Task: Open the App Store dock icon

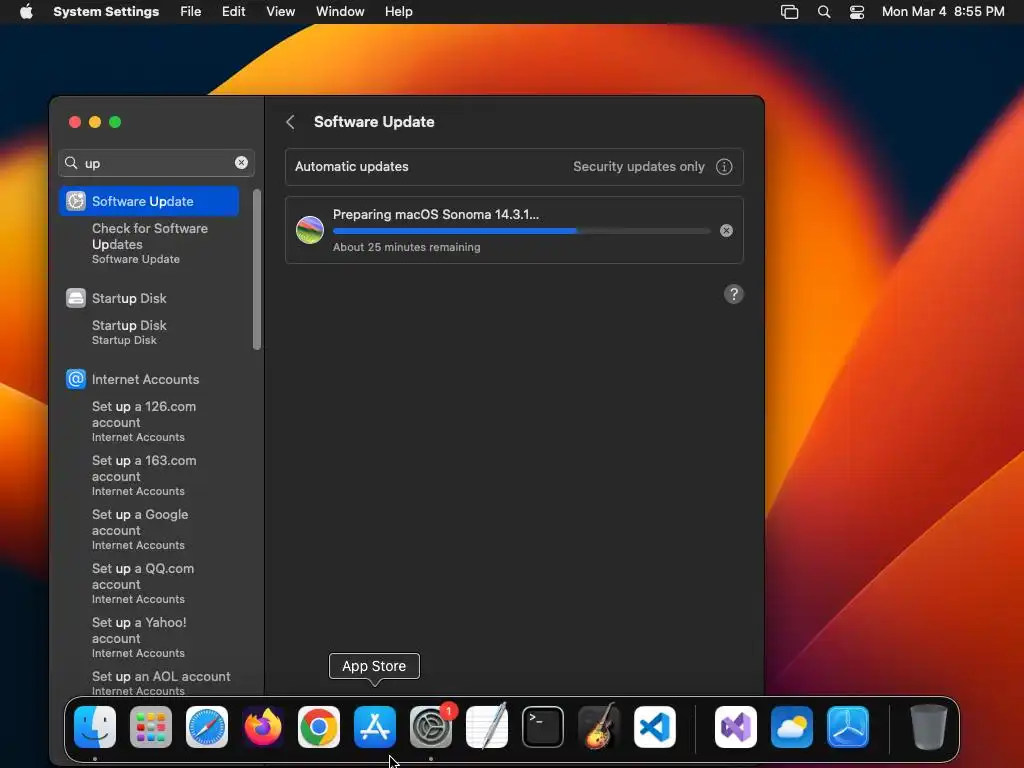Action: 375,726
